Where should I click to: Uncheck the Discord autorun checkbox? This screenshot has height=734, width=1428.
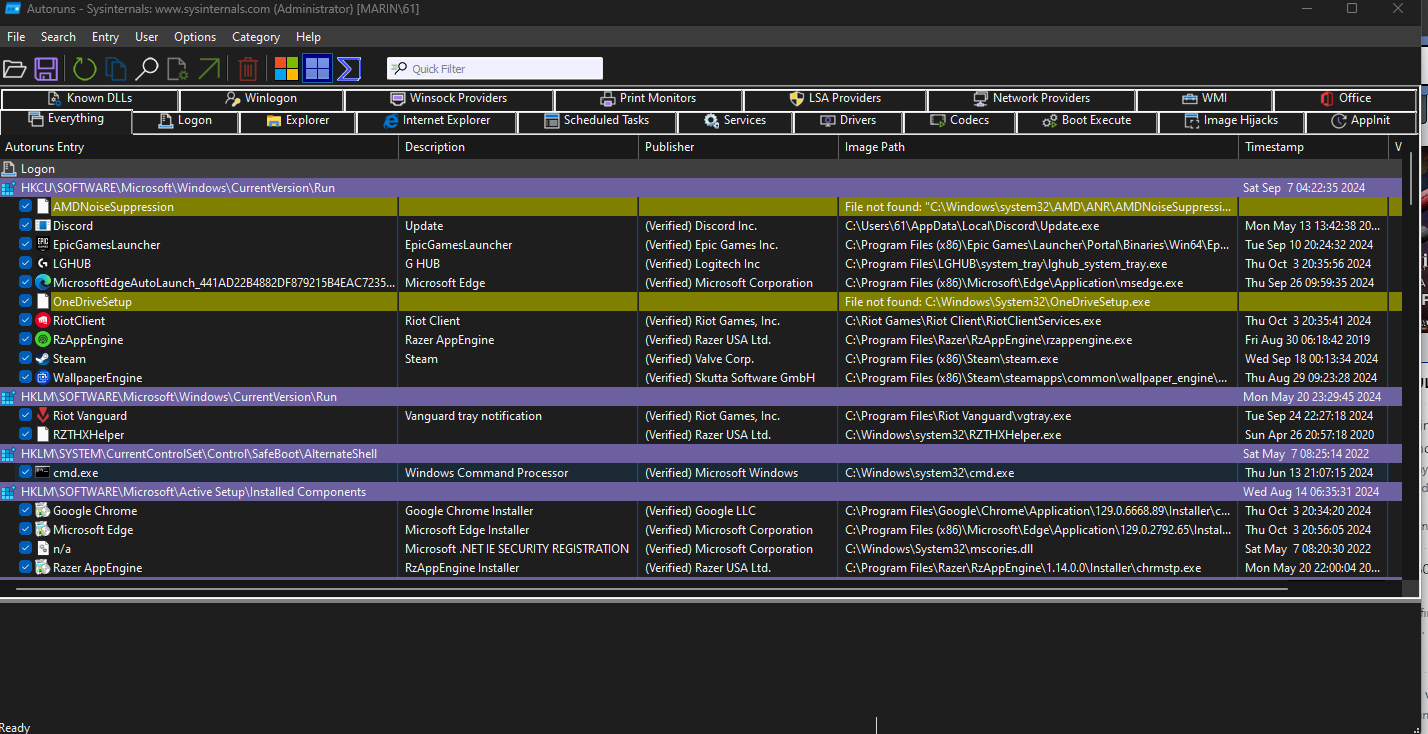(x=26, y=226)
